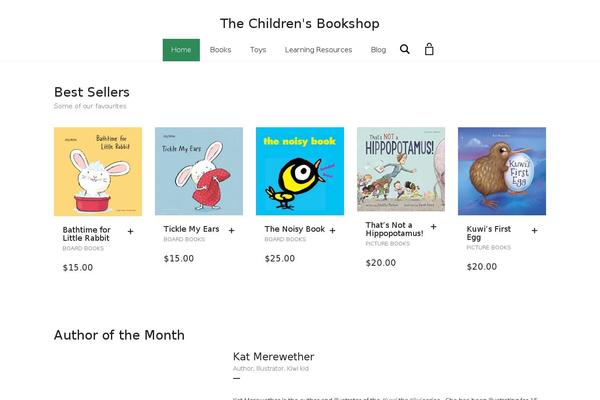Open the shopping bag cart icon
The width and height of the screenshot is (600, 400).
pyautogui.click(x=429, y=49)
